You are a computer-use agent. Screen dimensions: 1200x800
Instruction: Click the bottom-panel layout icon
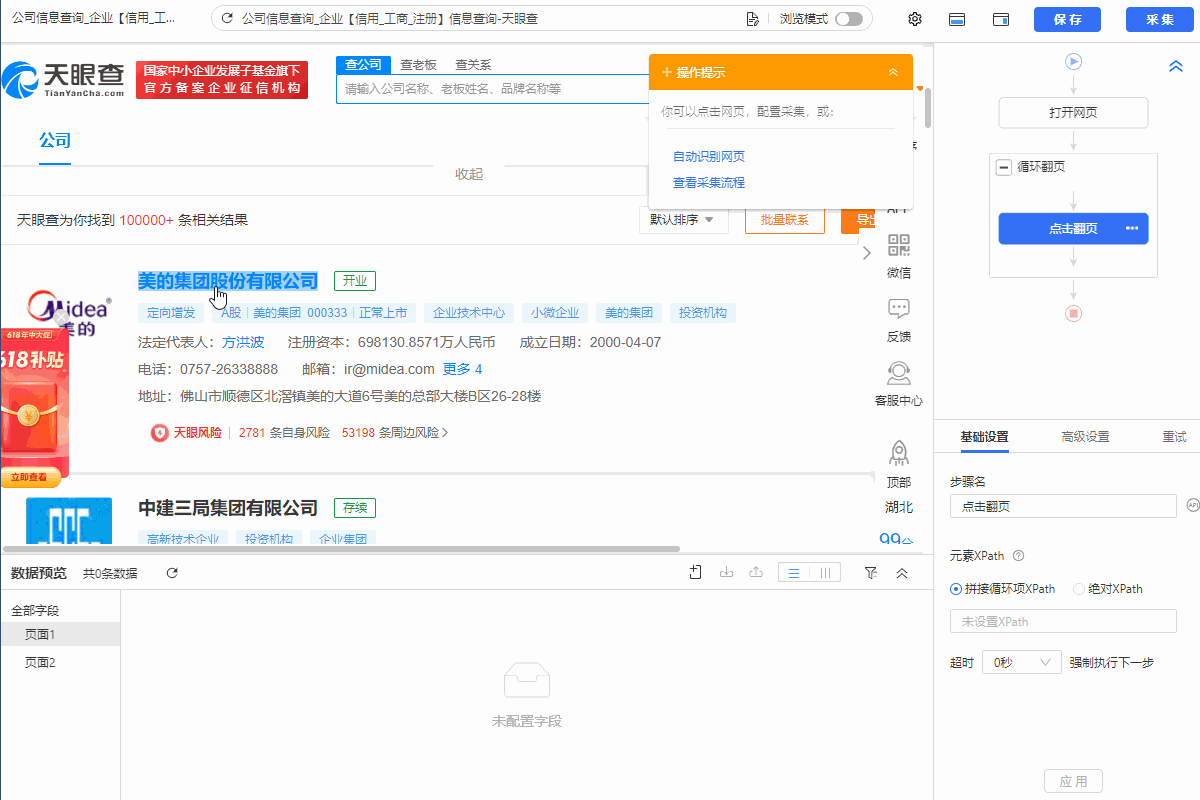tap(957, 19)
